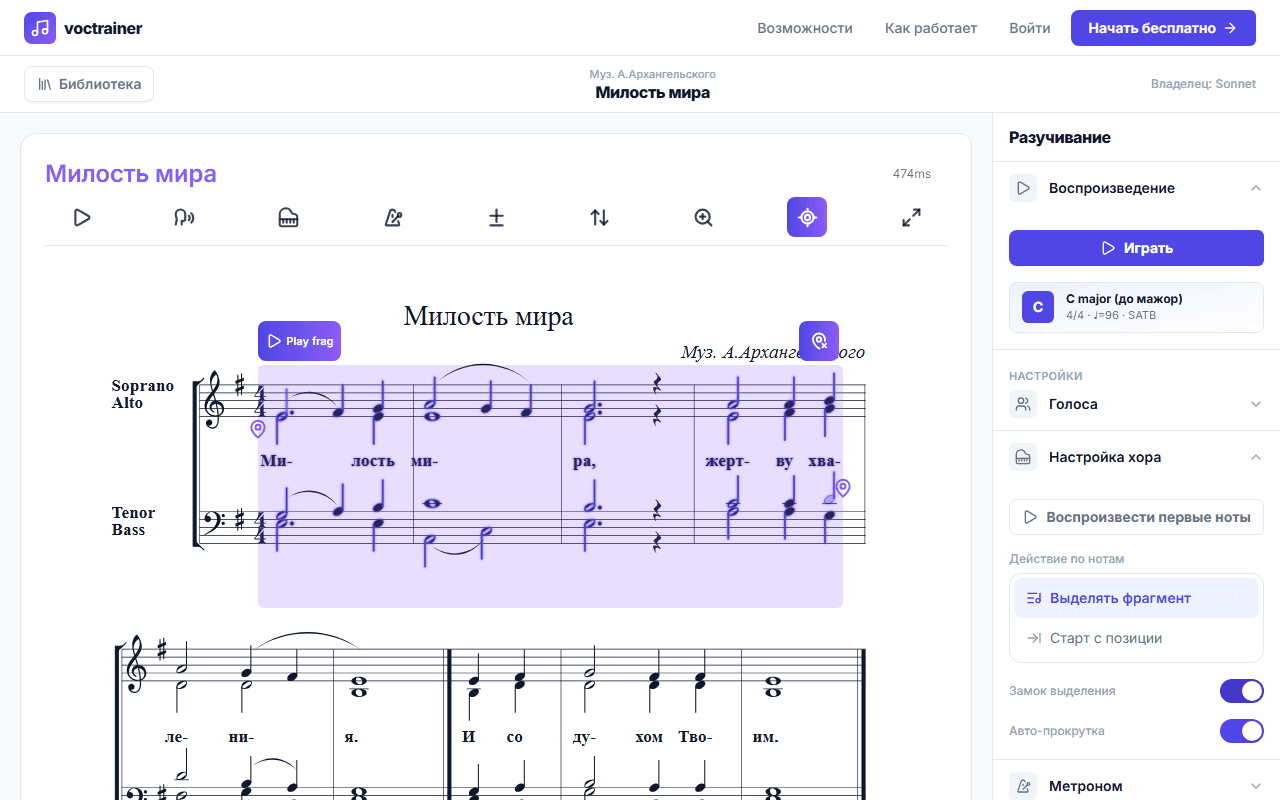Click the Alto part label
Image resolution: width=1280 pixels, height=800 pixels.
127,403
